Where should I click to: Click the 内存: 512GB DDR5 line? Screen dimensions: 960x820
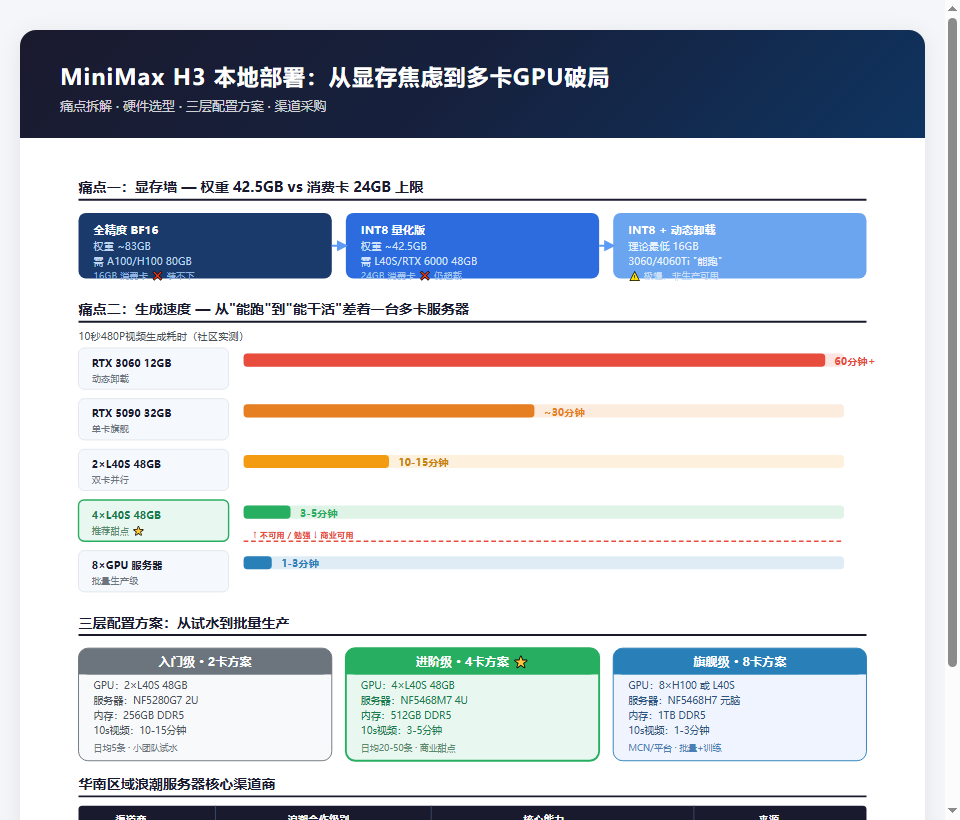click(x=406, y=715)
